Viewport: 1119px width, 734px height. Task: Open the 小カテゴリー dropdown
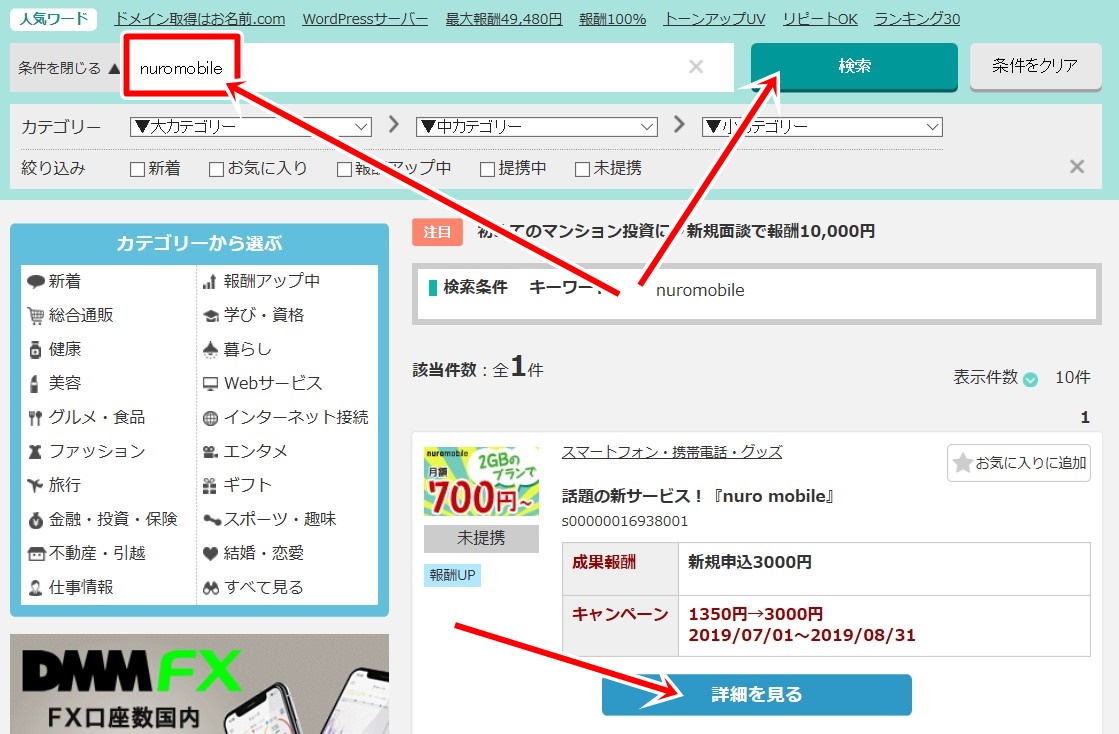coord(822,127)
